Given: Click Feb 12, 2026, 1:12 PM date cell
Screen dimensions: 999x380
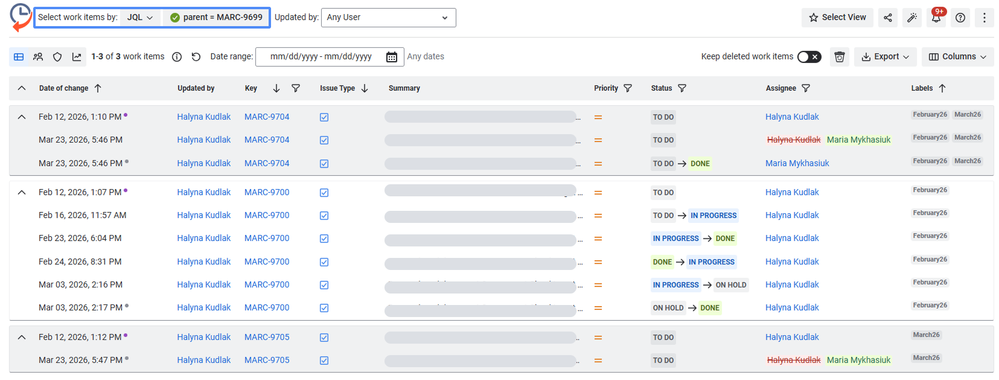Looking at the screenshot, I should (x=80, y=337).
